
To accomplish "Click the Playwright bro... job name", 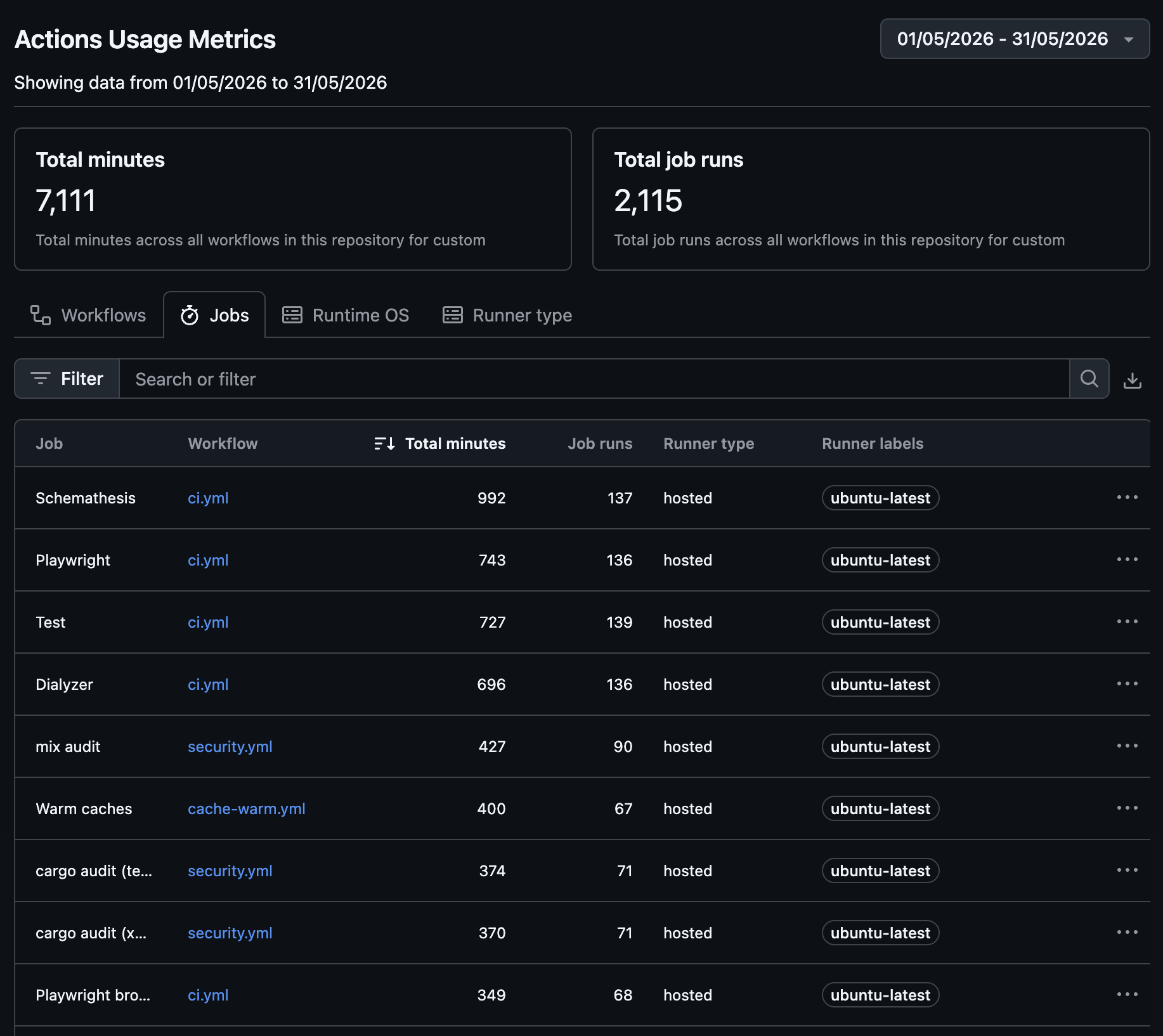I will 93,995.
